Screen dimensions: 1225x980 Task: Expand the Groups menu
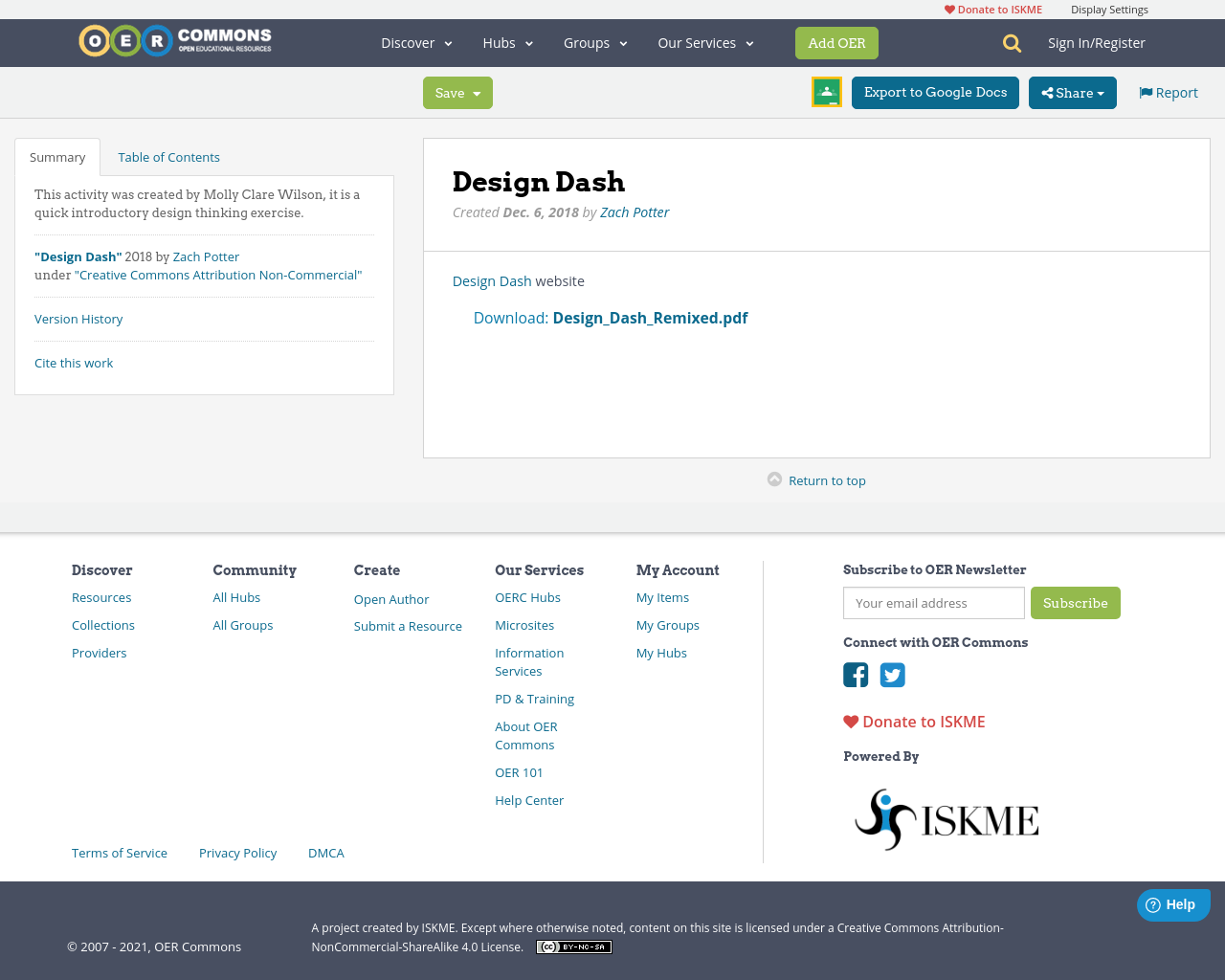point(595,43)
